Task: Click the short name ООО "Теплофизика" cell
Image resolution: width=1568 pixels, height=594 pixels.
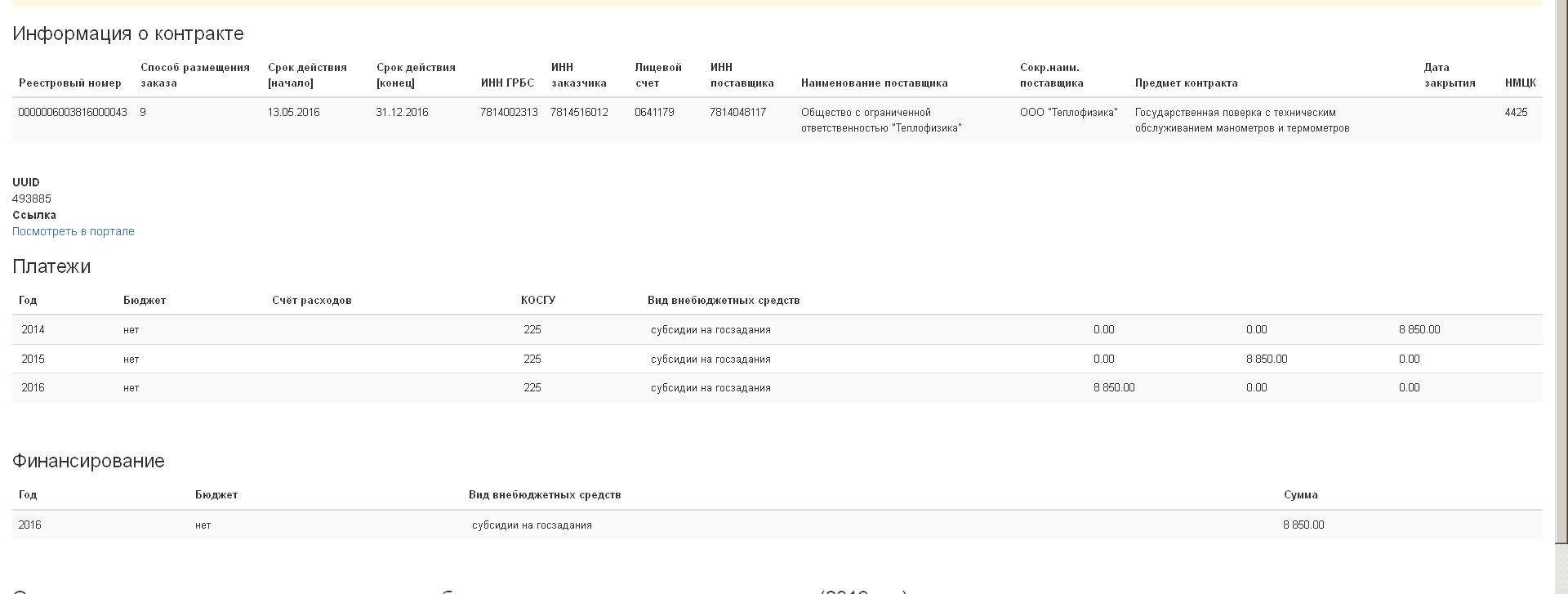Action: point(1068,113)
